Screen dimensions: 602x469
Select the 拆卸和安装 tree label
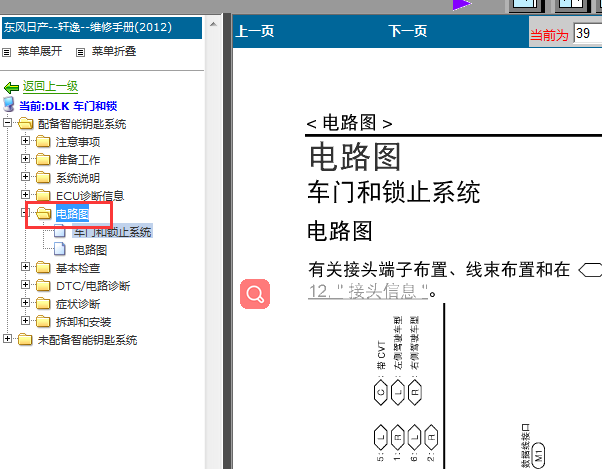click(x=84, y=322)
